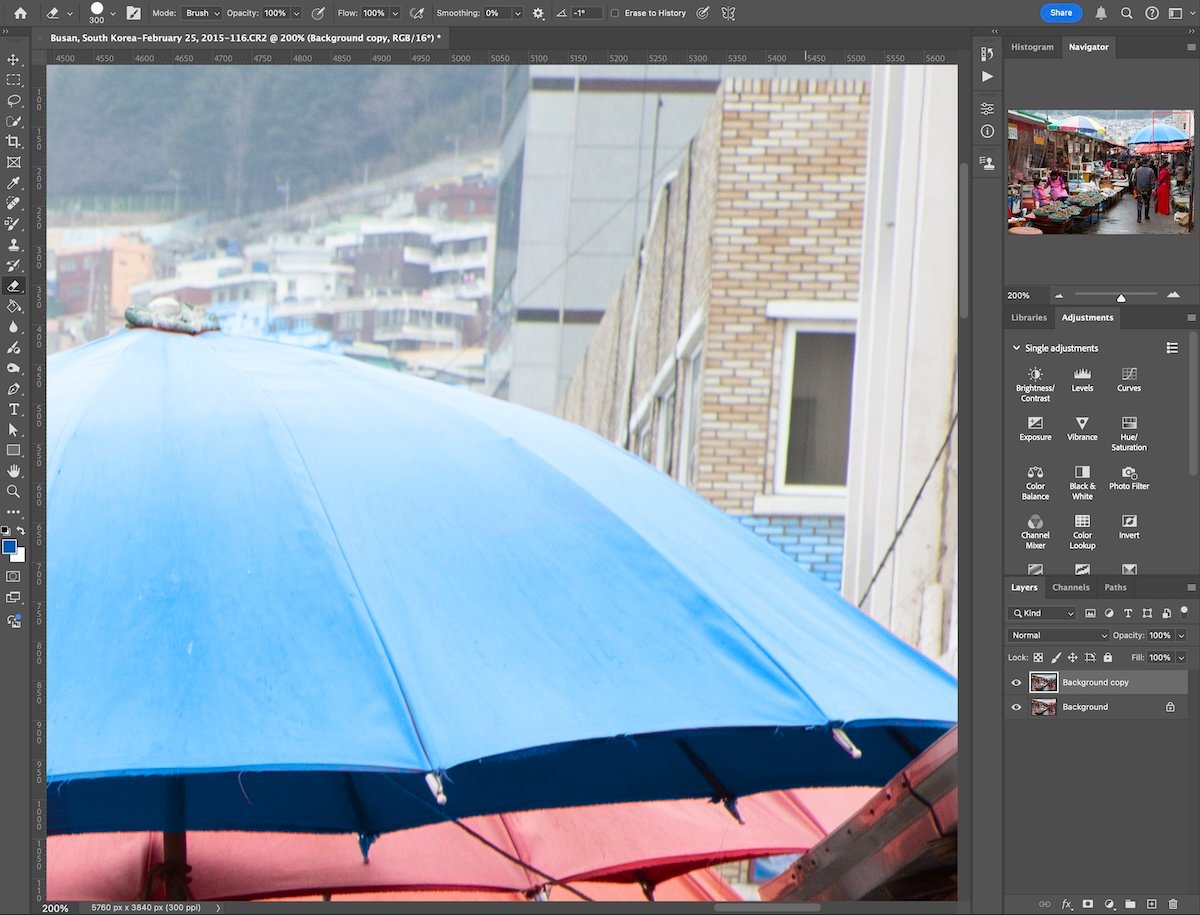
Task: Enable the Erase to History checkbox
Action: [613, 13]
